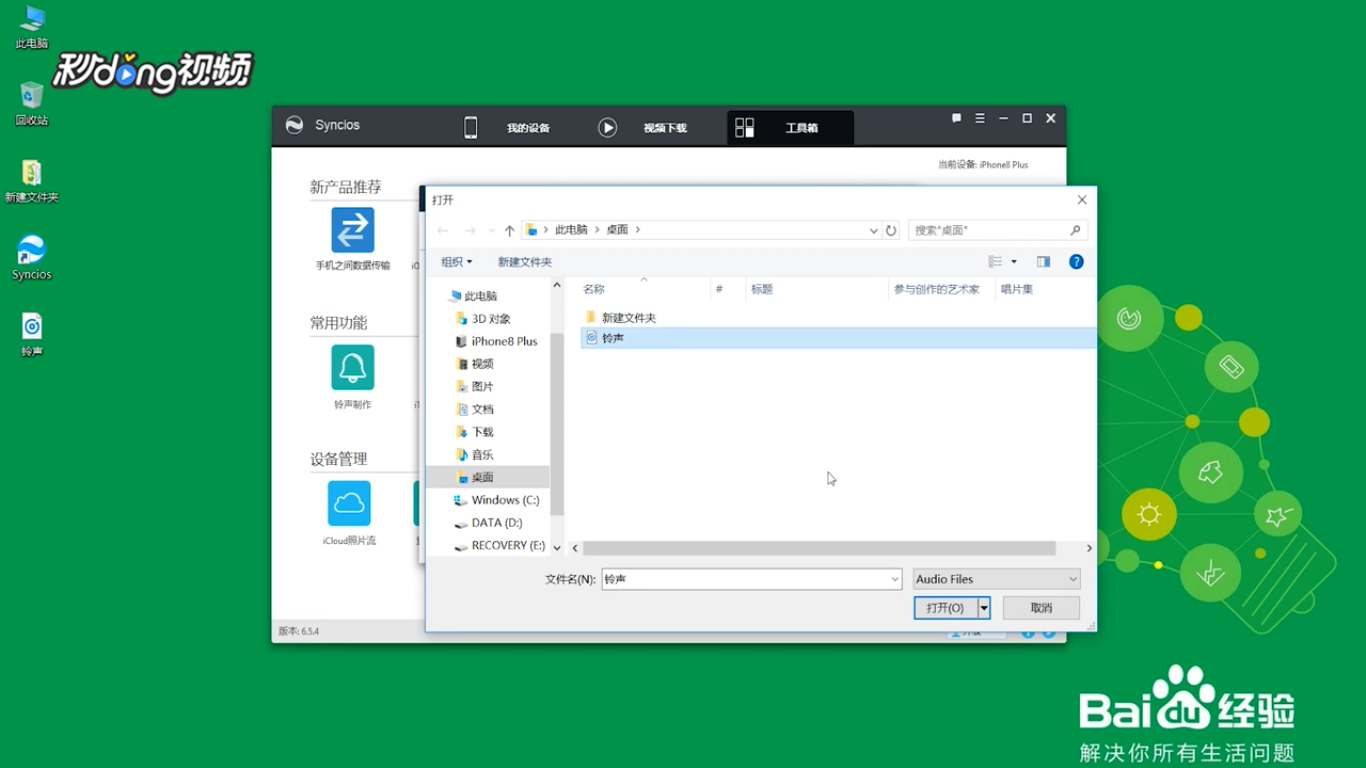Select the 新建文件夹 desktop icon
Viewport: 1366px width, 768px height.
[32, 180]
